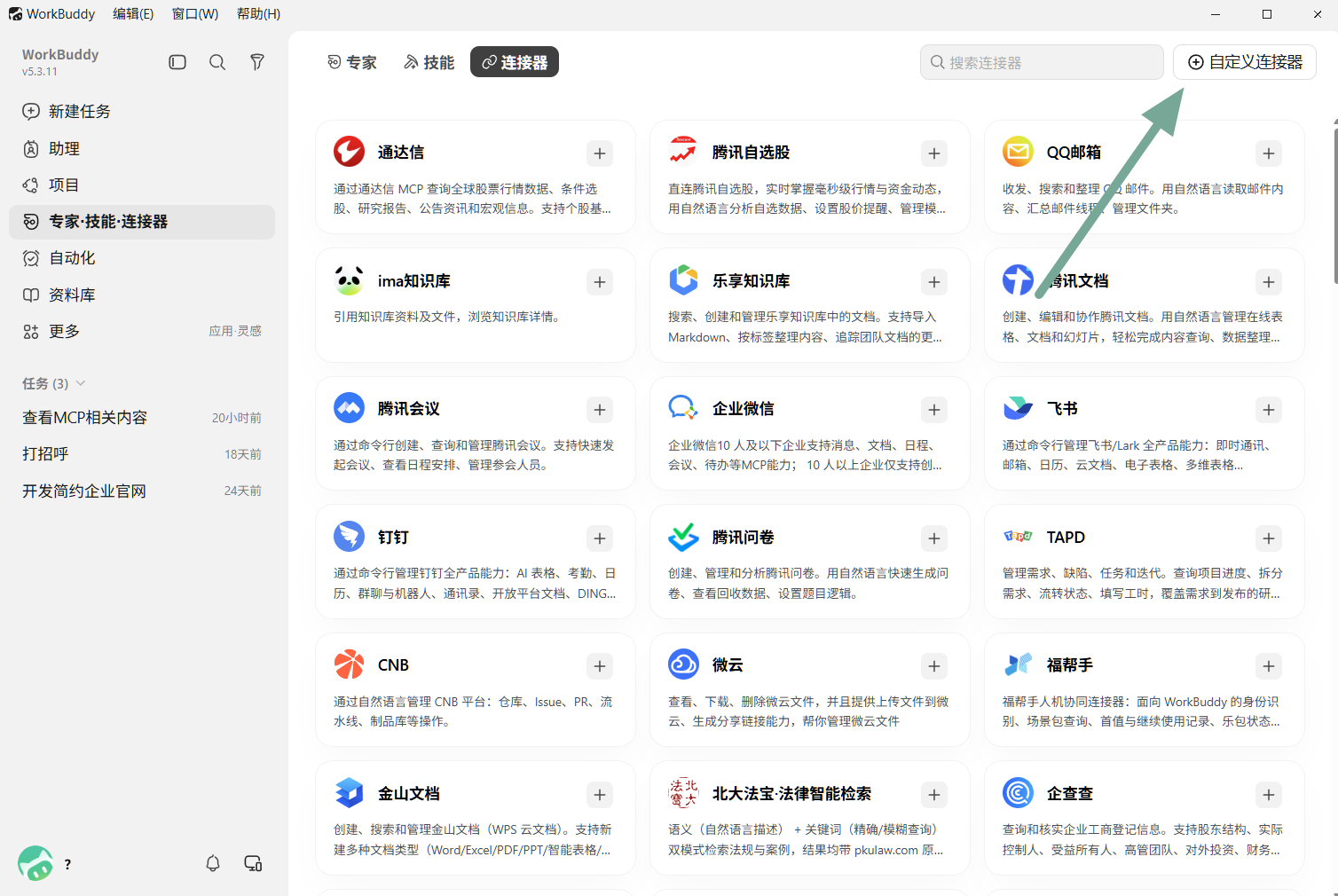
Task: Open the 查看MCP相关内容 task
Action: coord(142,418)
